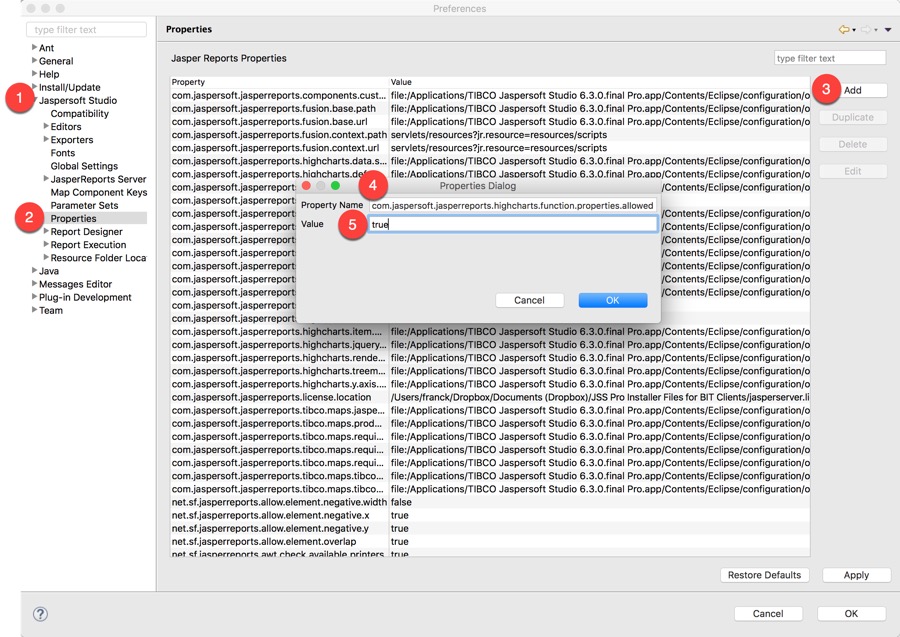Expand the Ant tree node
Image resolution: width=900 pixels, height=637 pixels.
(34, 47)
